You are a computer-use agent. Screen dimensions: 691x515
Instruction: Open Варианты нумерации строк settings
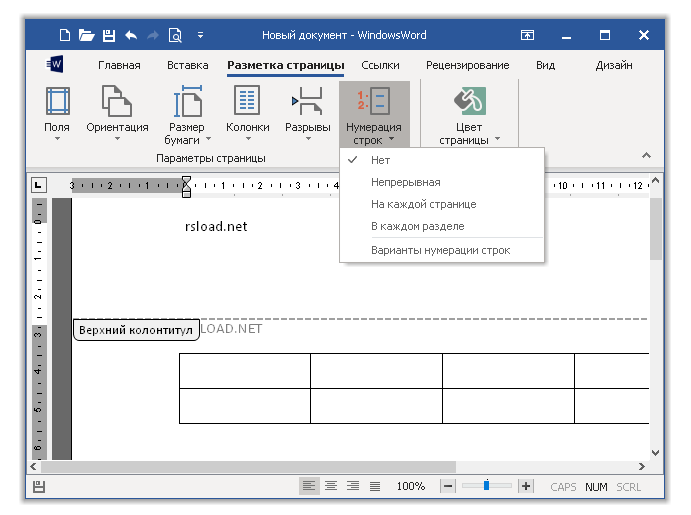click(x=440, y=250)
